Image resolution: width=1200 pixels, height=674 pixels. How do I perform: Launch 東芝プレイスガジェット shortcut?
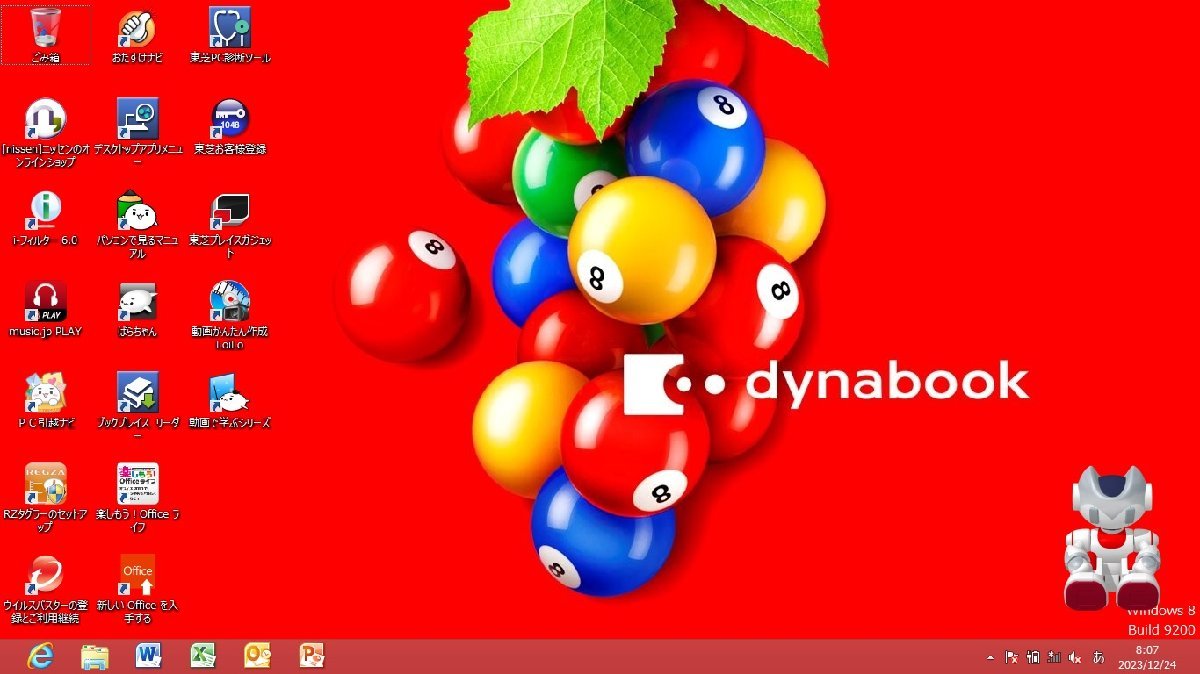pos(230,223)
